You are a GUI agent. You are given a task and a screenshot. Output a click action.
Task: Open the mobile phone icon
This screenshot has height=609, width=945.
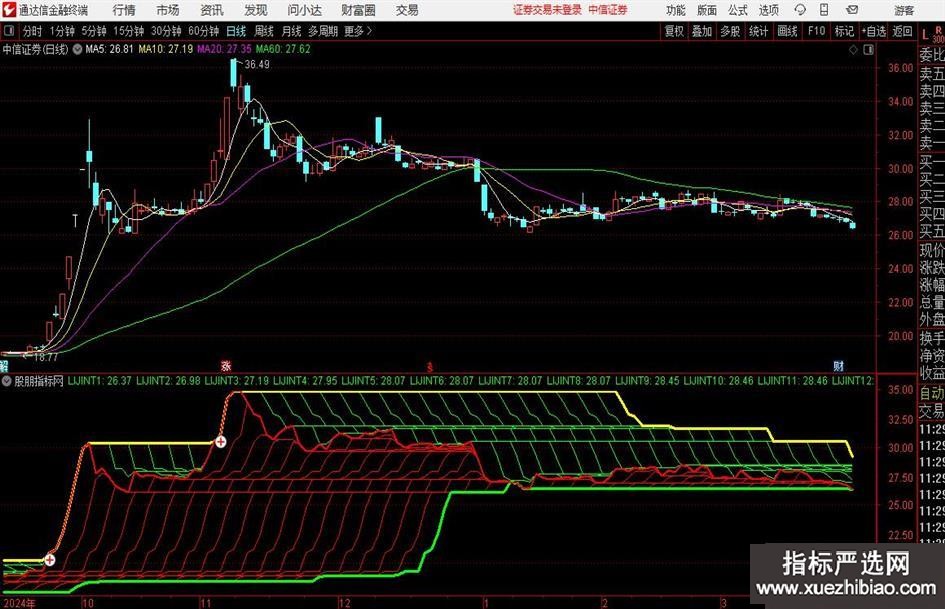[824, 10]
